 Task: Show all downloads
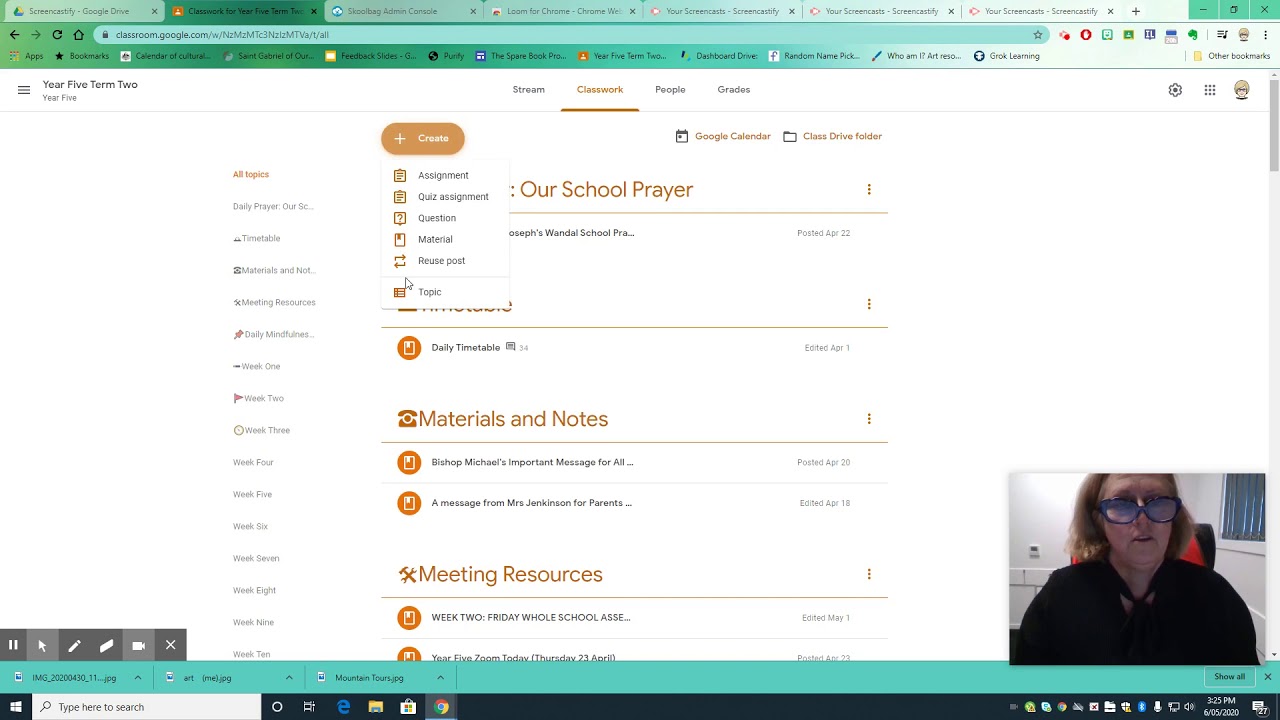pyautogui.click(x=1229, y=677)
